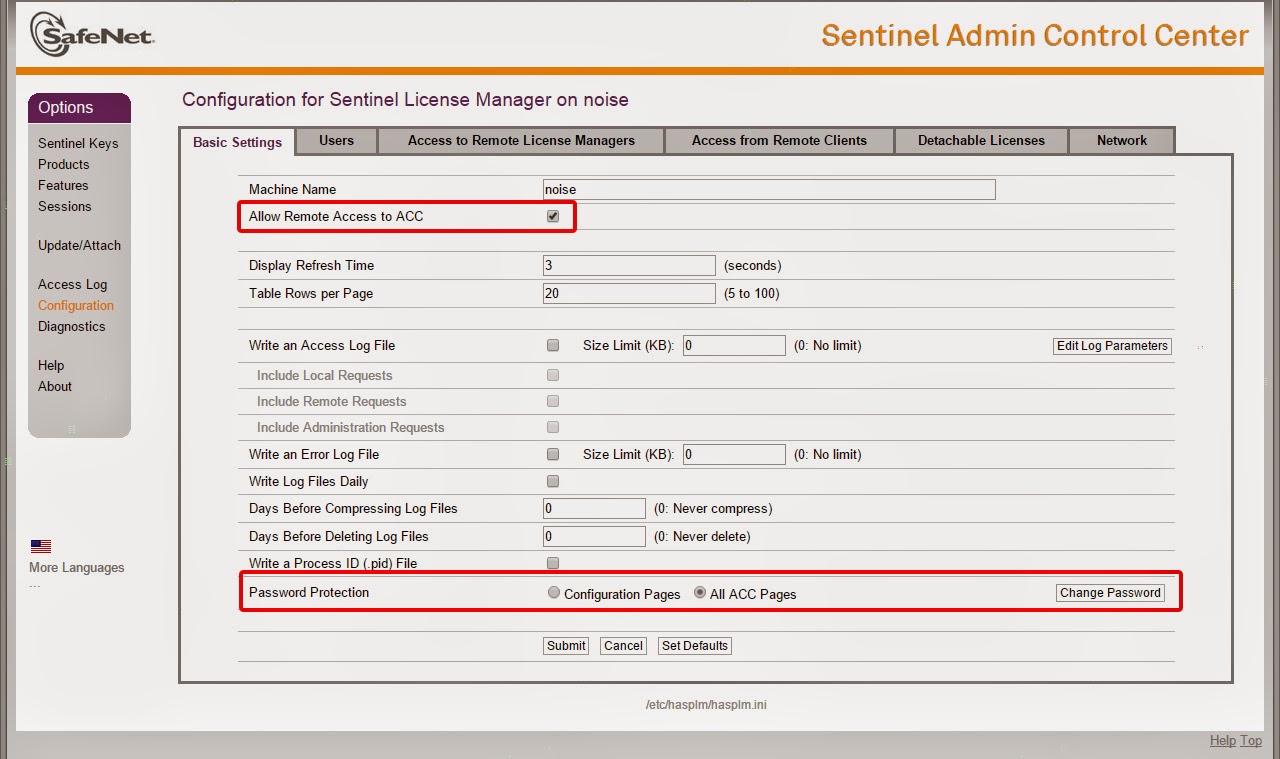Enable Write a Process ID file checkbox
Image resolution: width=1280 pixels, height=759 pixels.
click(x=553, y=564)
